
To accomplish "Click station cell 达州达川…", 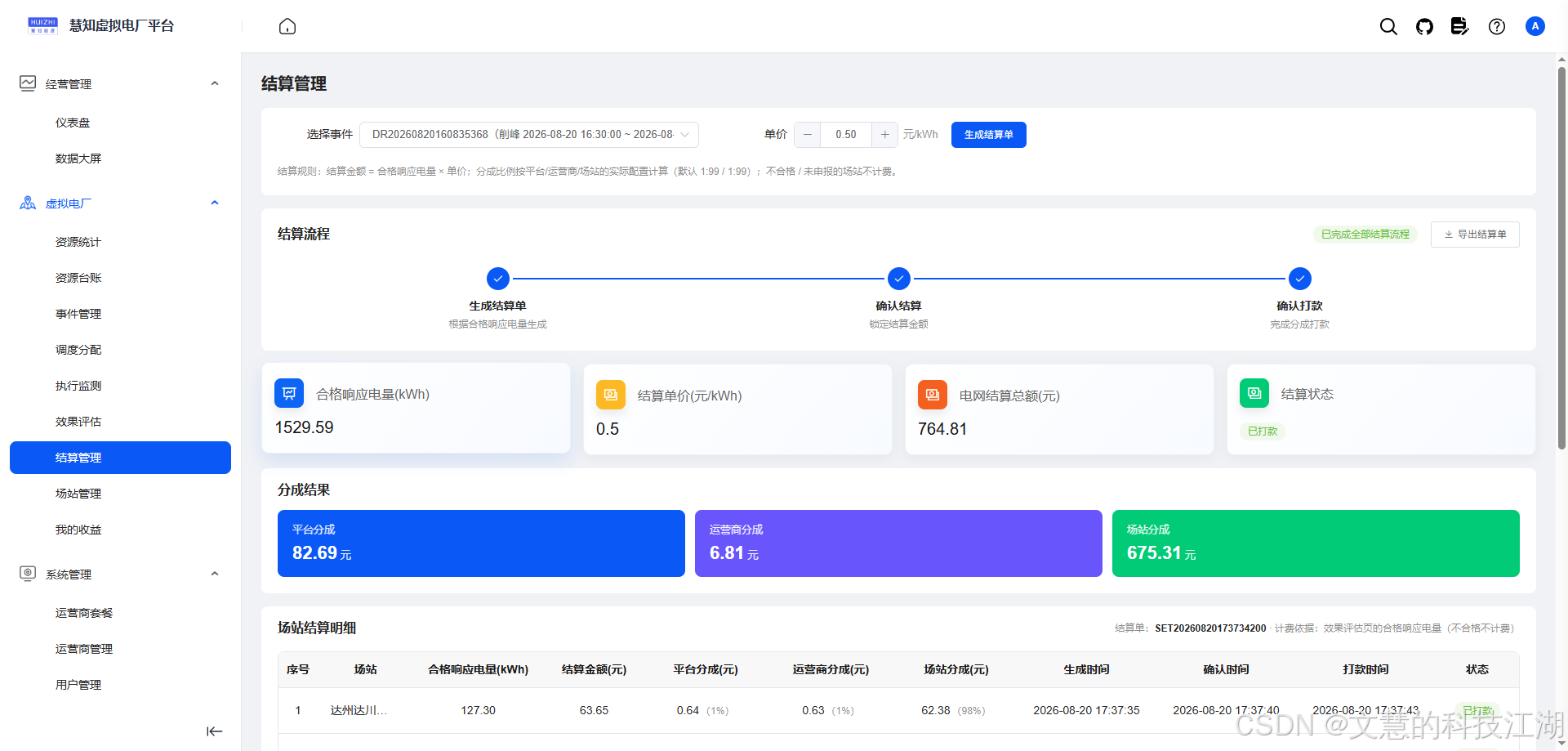I will [x=359, y=710].
